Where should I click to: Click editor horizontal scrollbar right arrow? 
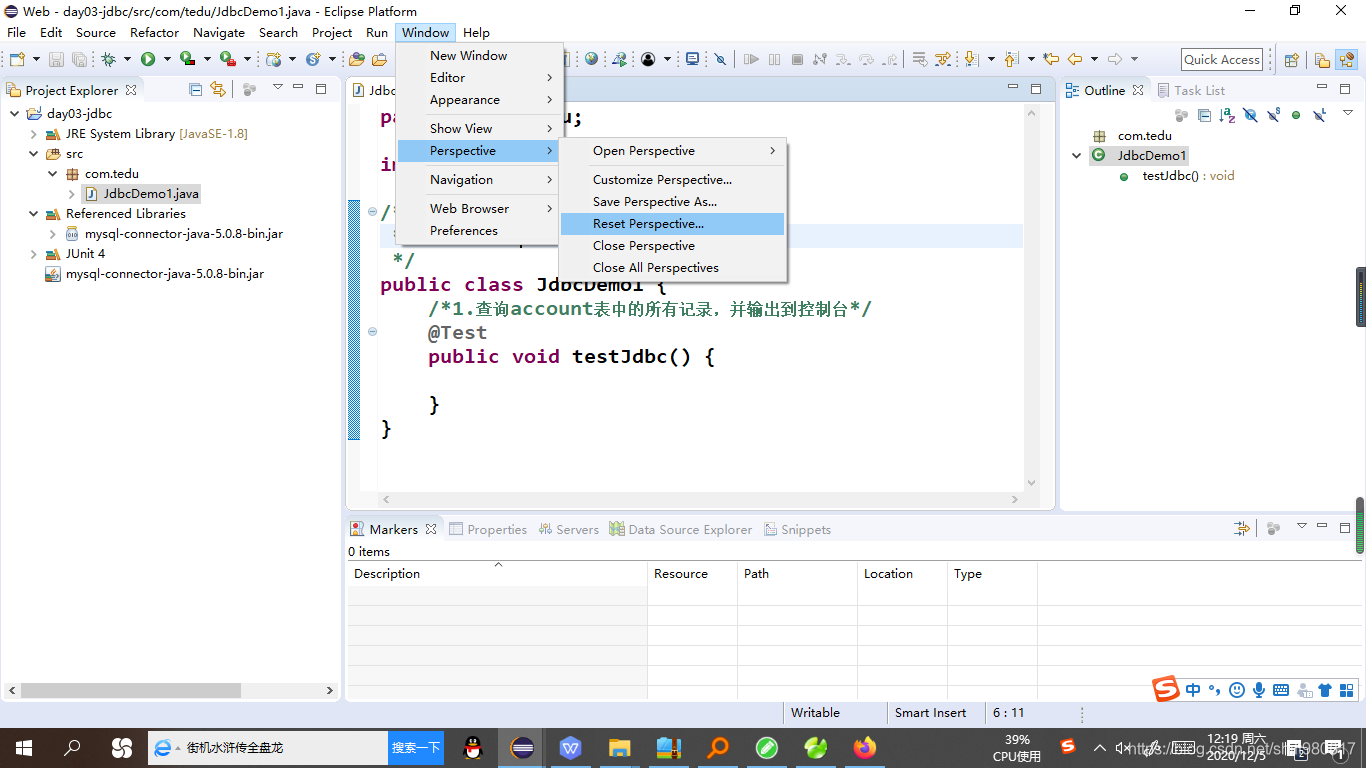[x=1016, y=499]
